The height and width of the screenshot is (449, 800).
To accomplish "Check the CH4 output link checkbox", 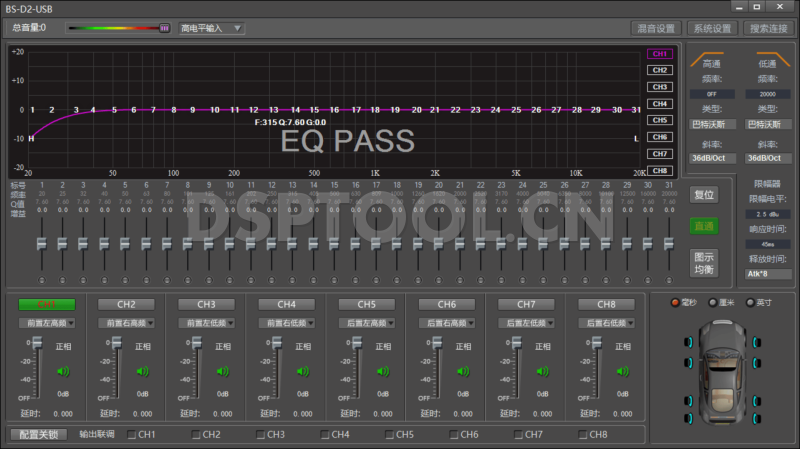I will tap(325, 435).
